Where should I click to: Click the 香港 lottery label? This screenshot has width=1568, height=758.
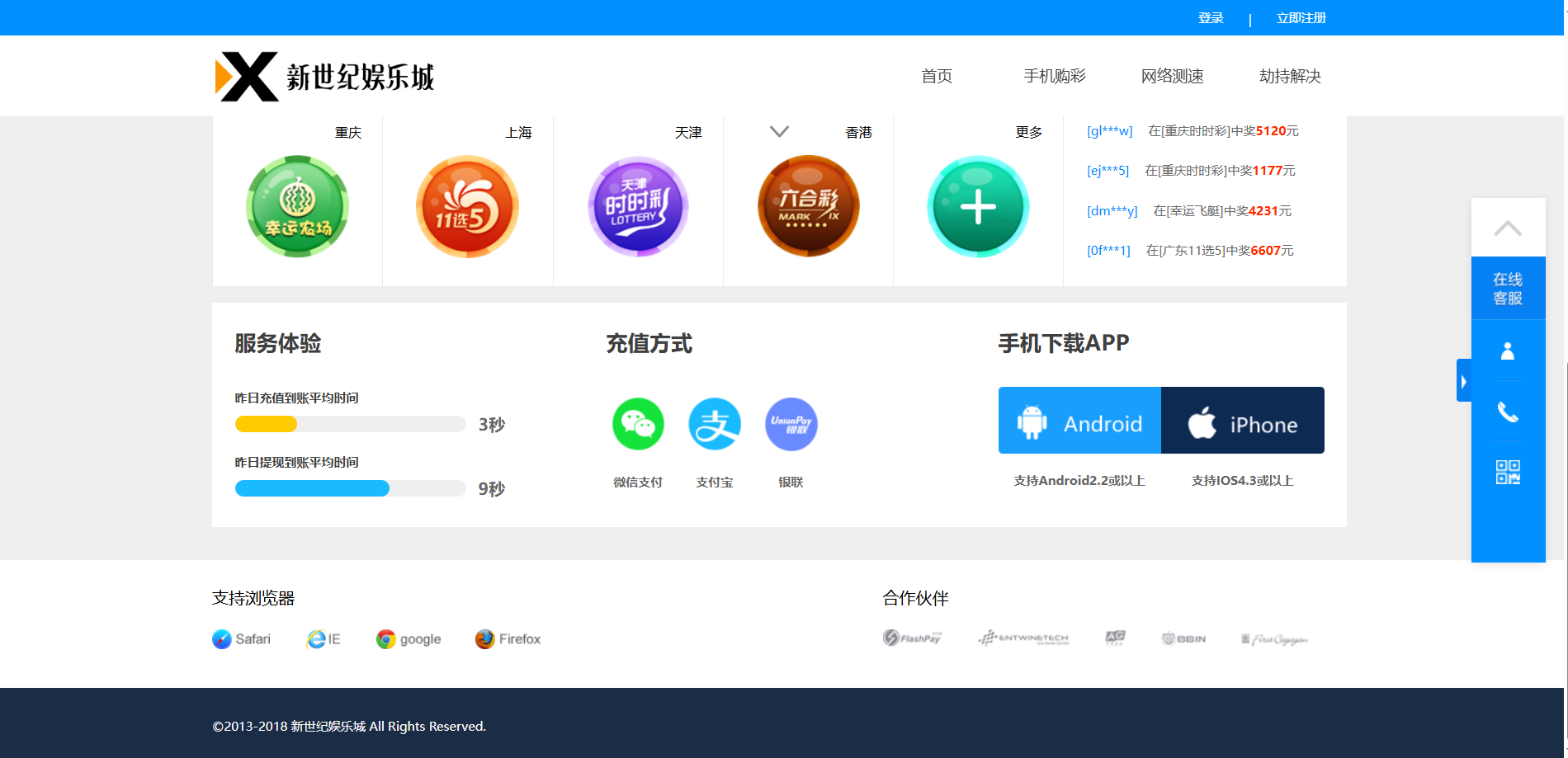pos(859,132)
